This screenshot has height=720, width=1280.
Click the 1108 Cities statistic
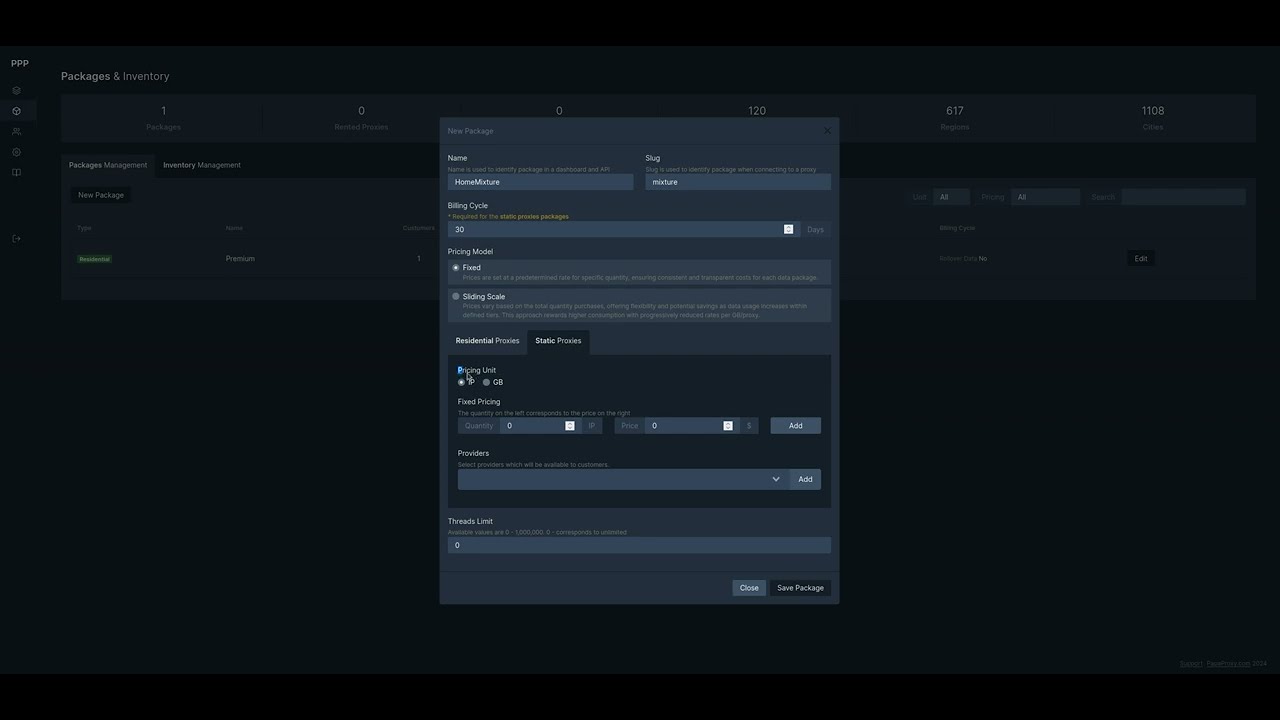click(x=1153, y=117)
